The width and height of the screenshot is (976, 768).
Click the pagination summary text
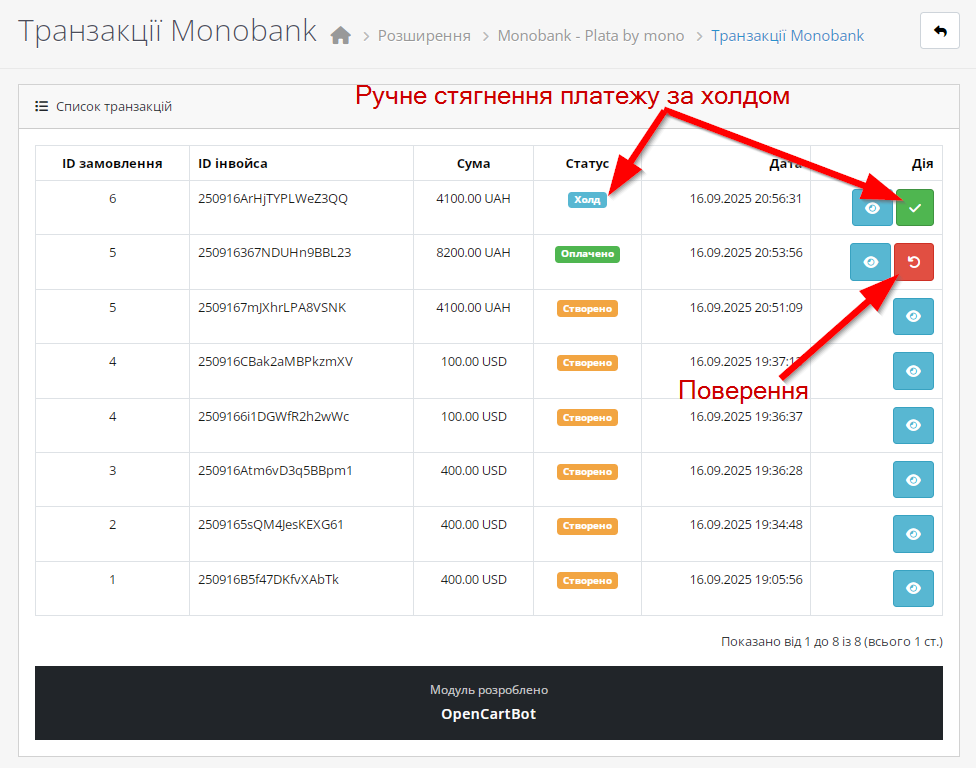point(832,642)
